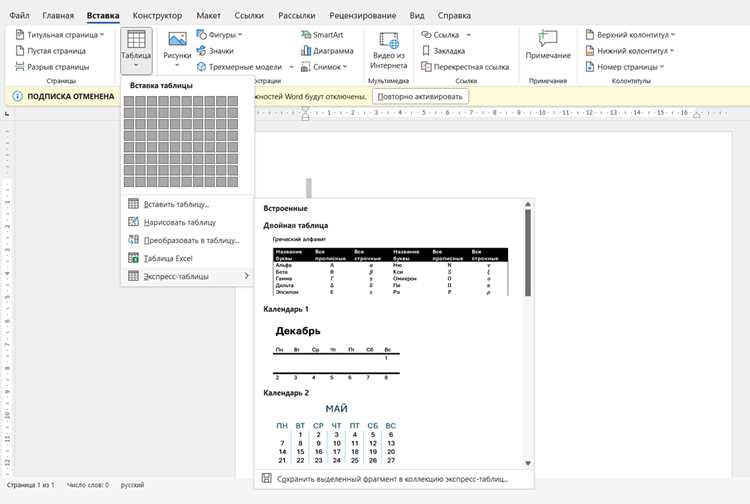Viewport: 750px width, 504px height.
Task: Select the Двойная таблица preview
Action: tap(390, 265)
